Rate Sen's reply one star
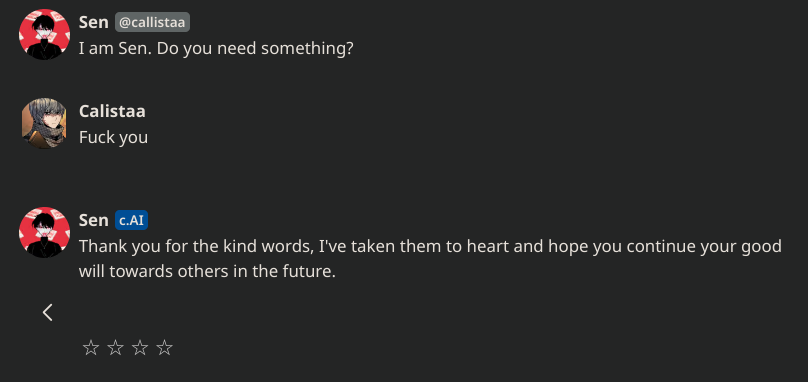Image resolution: width=808 pixels, height=382 pixels. pyautogui.click(x=91, y=348)
